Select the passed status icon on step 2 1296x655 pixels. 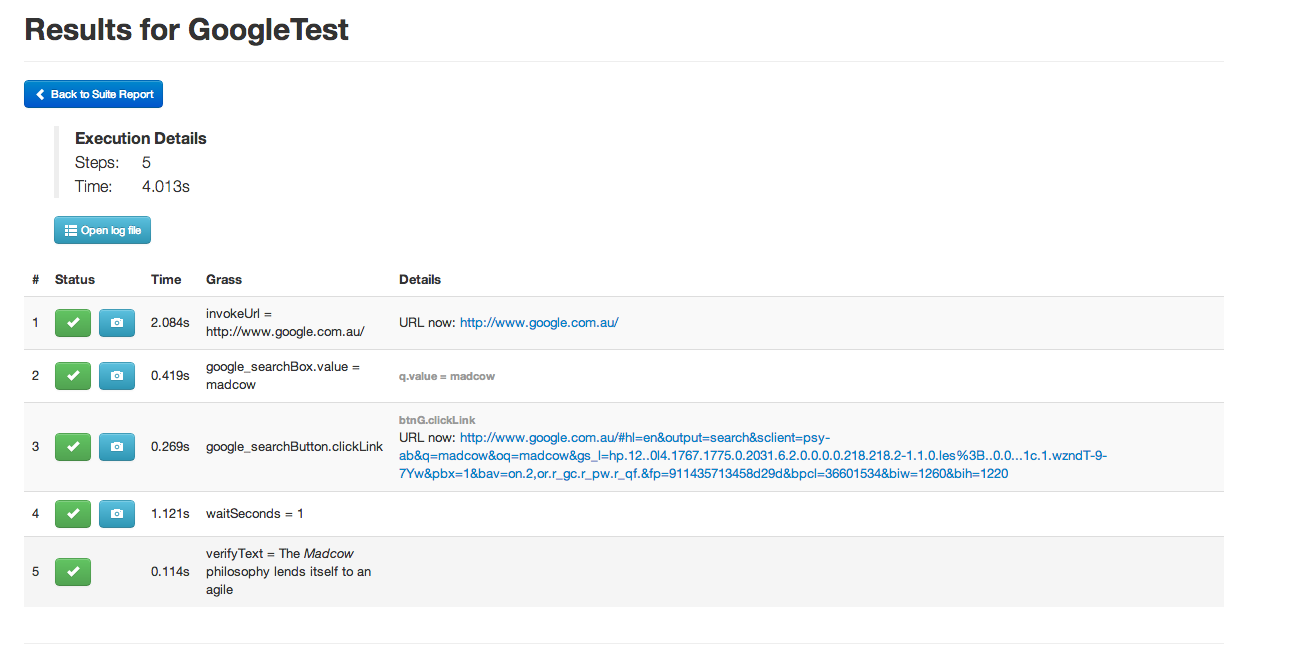point(72,375)
